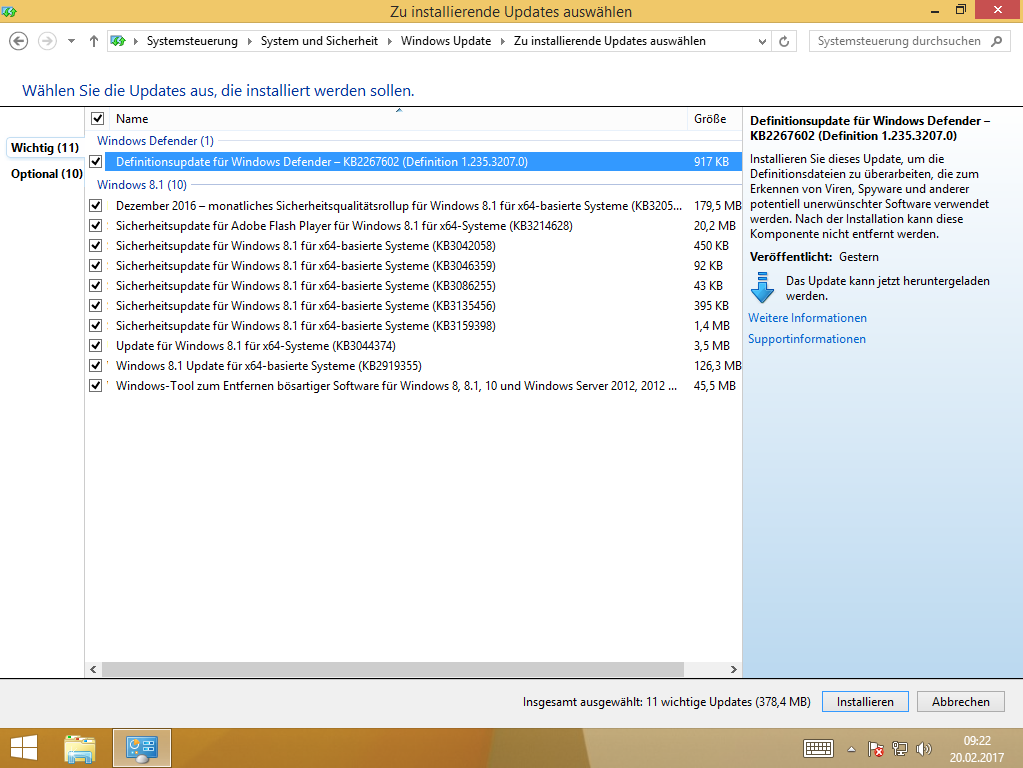This screenshot has width=1023, height=768.
Task: Go back with the Back arrow button
Action: tap(18, 41)
